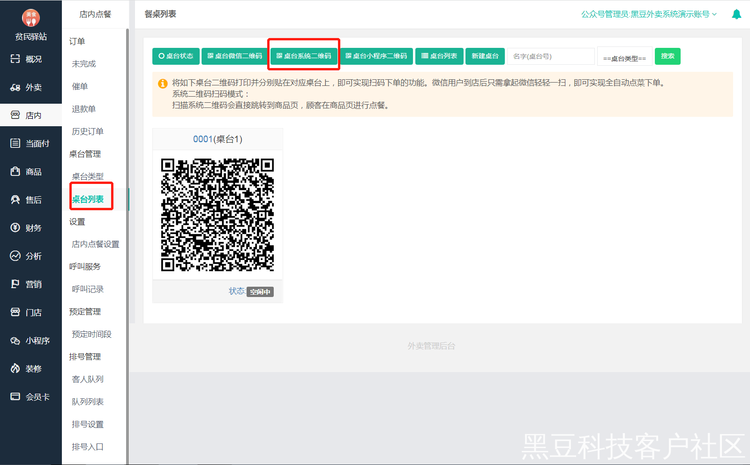This screenshot has width=750, height=465.
Task: Open the 门店 stores section
Action: point(27,312)
